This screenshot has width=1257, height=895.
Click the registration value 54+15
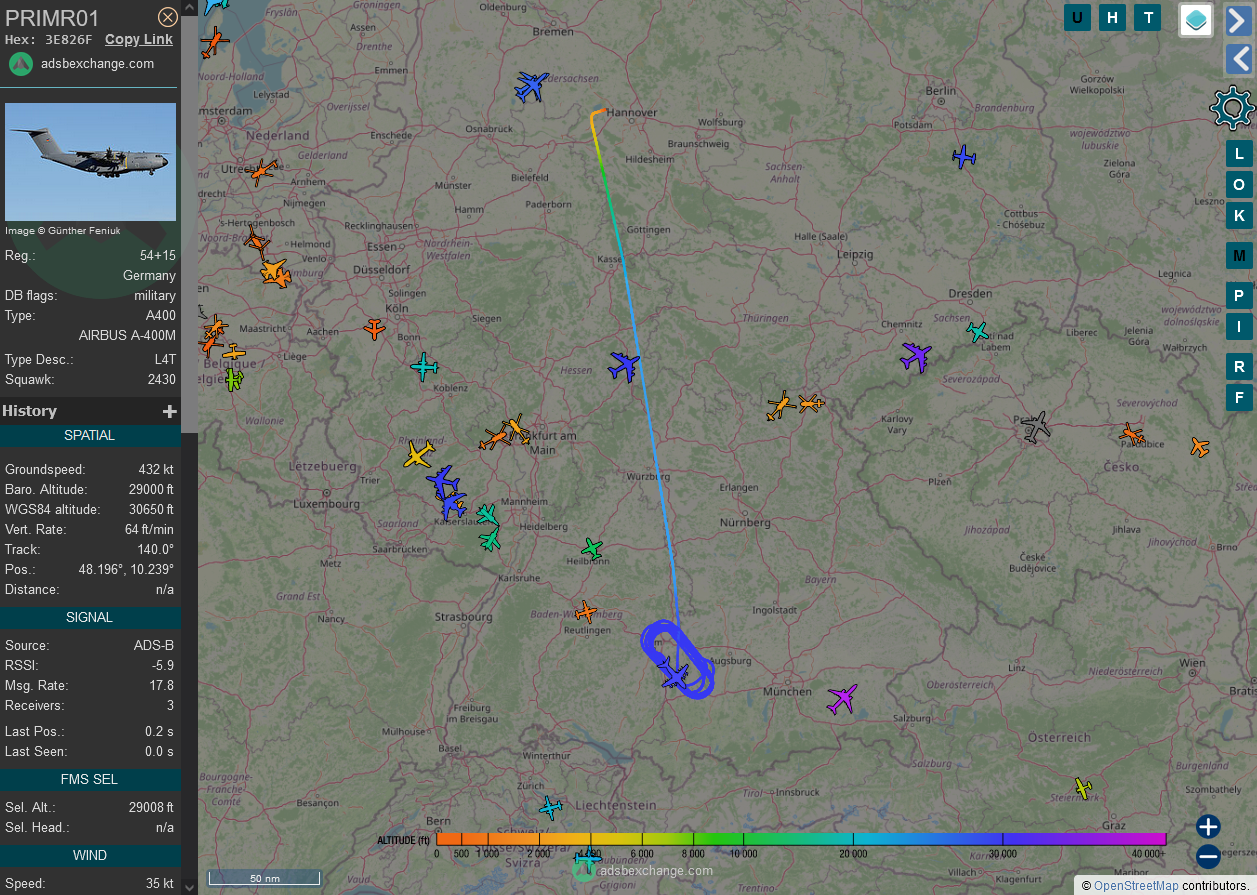tap(158, 256)
